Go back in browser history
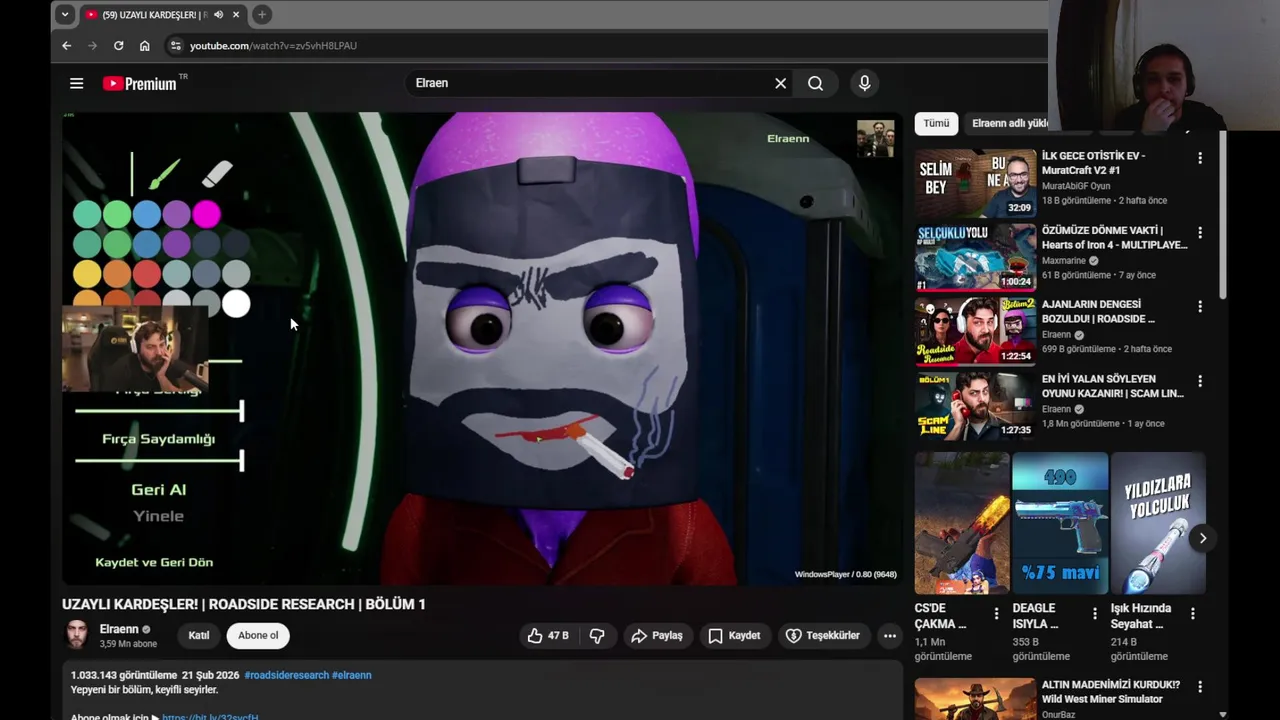The image size is (1280, 720). [x=66, y=45]
